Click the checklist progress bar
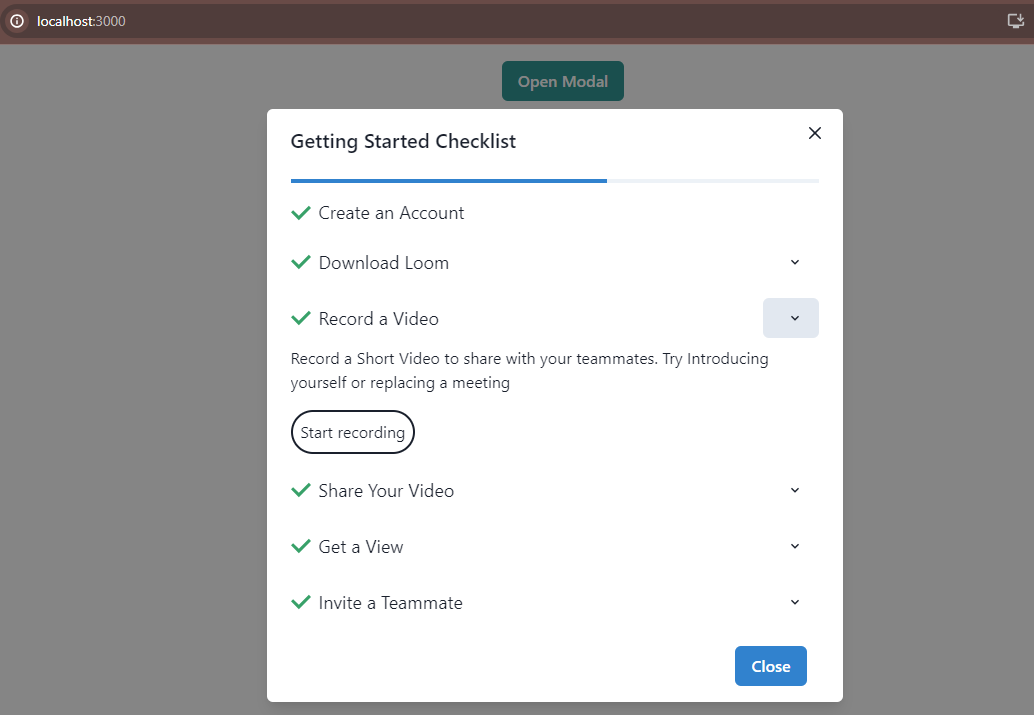Image resolution: width=1034 pixels, height=715 pixels. pos(555,181)
